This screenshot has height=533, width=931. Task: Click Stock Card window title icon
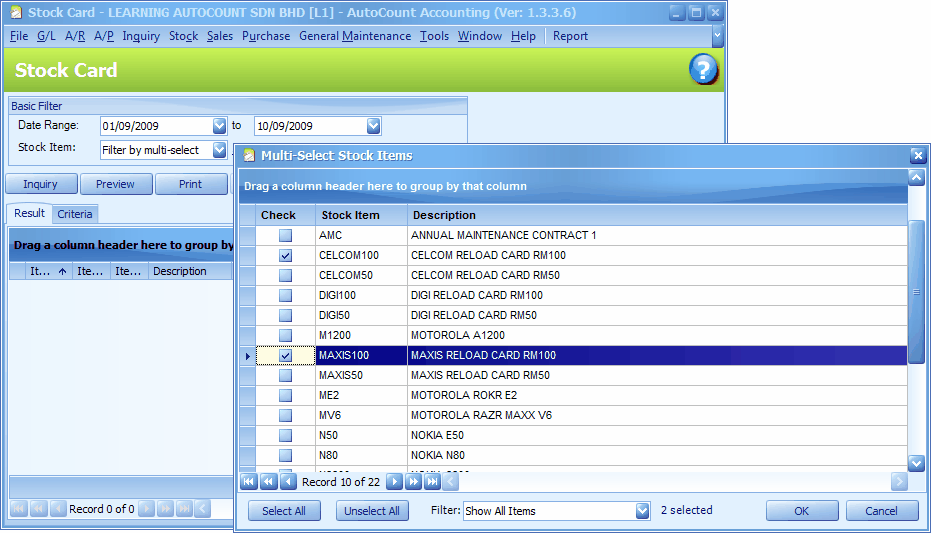pos(15,12)
